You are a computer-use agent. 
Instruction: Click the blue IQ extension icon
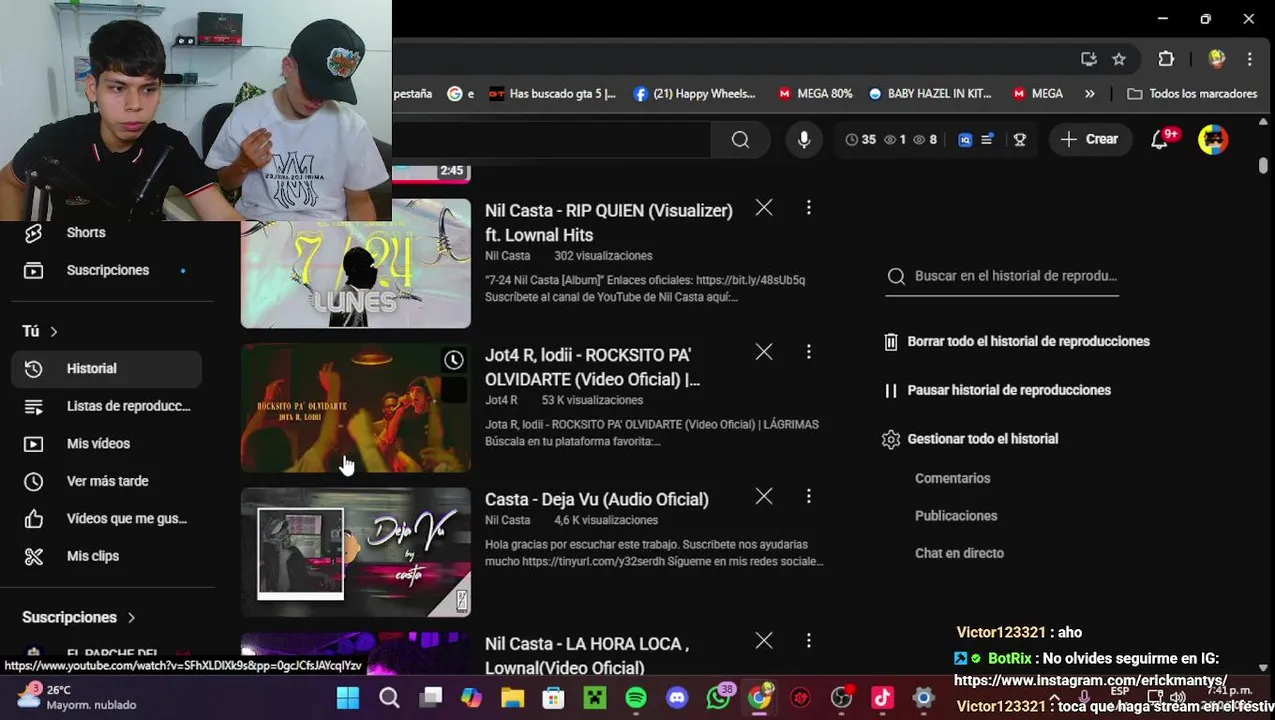[965, 140]
